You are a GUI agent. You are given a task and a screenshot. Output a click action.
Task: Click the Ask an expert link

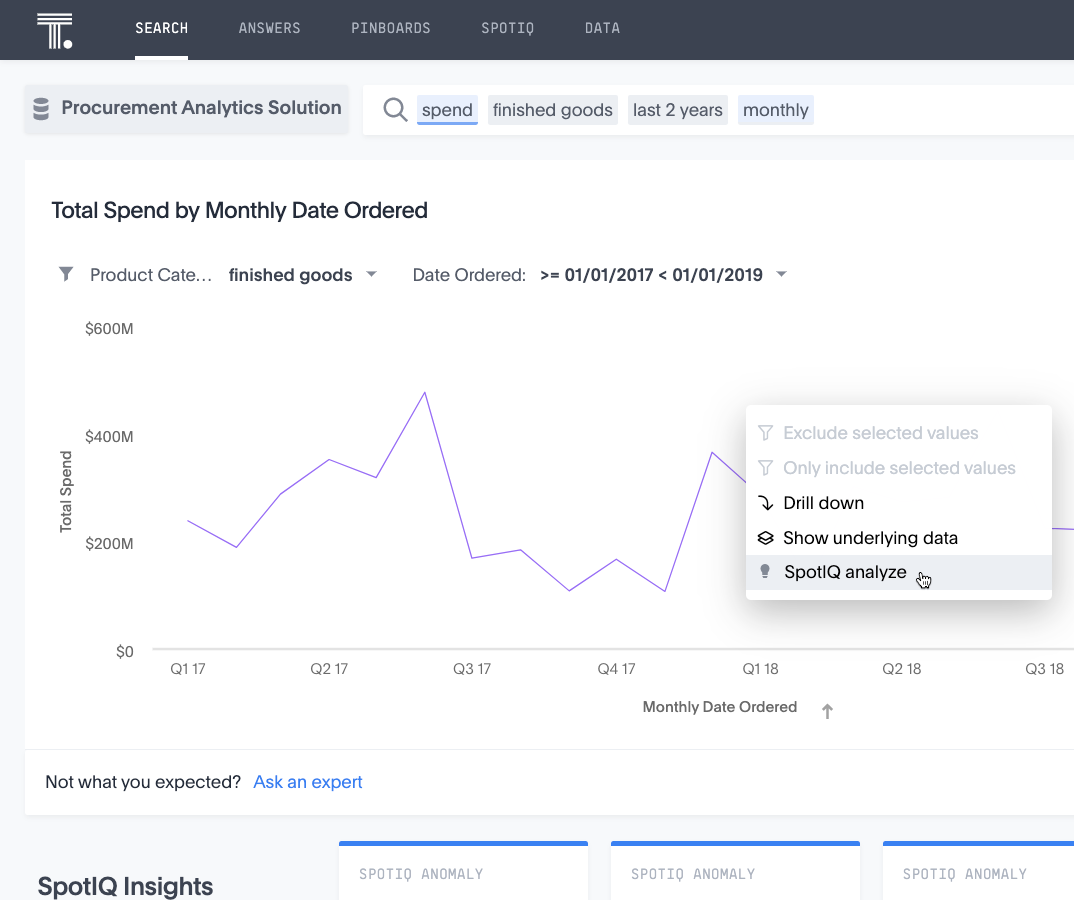coord(308,782)
